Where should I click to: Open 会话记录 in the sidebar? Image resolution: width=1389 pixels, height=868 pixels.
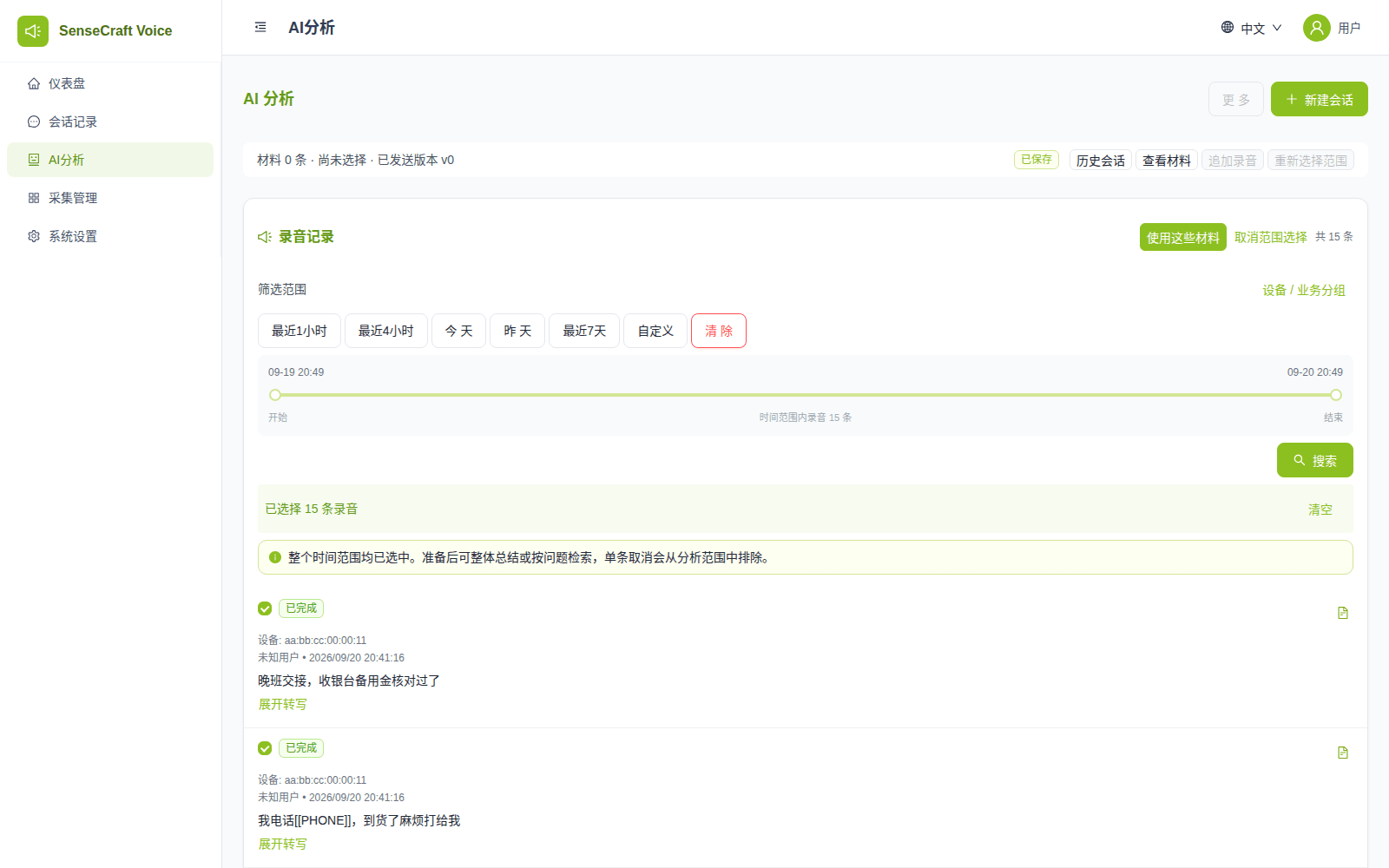(x=110, y=122)
